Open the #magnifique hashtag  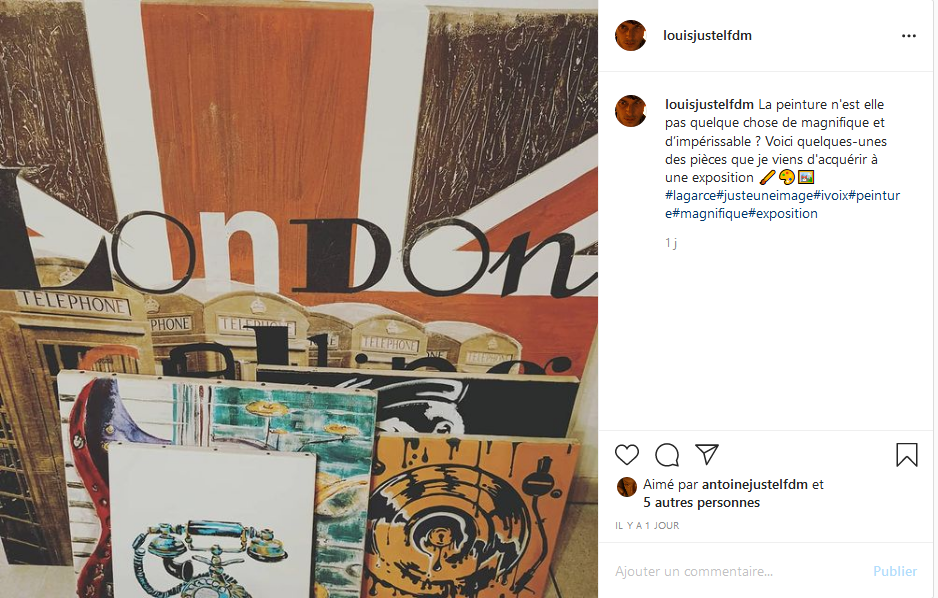pos(710,213)
